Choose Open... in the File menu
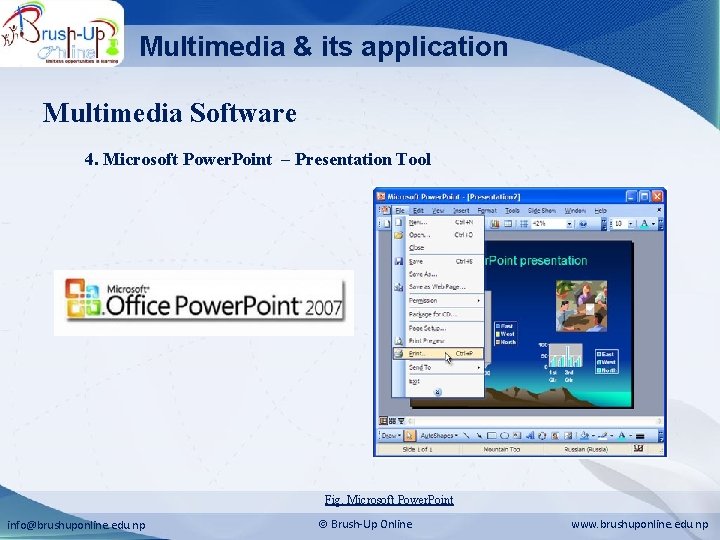This screenshot has height=540, width=720. click(438, 235)
